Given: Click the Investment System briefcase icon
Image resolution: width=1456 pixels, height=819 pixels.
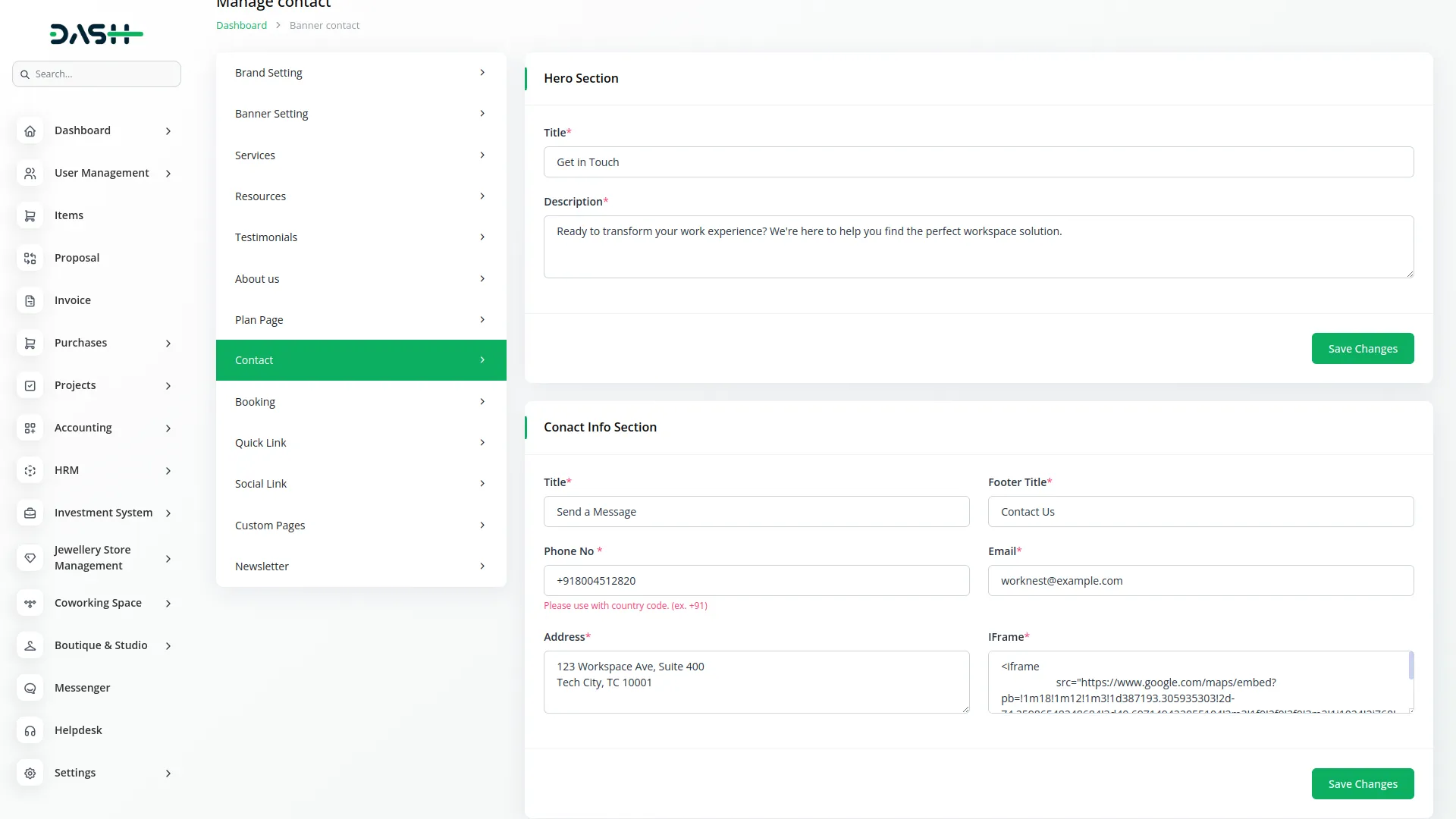Looking at the screenshot, I should tap(30, 513).
